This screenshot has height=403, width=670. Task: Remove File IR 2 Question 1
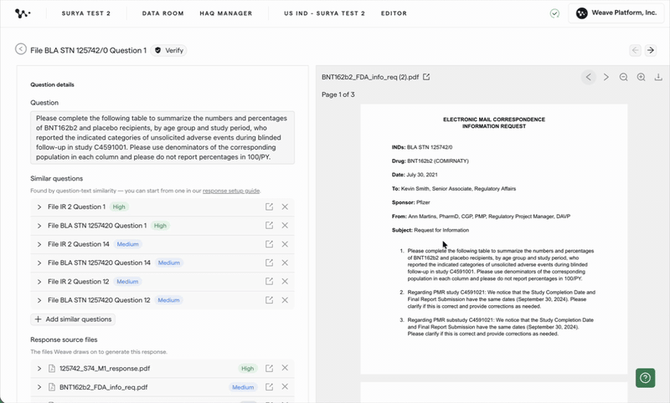[285, 207]
